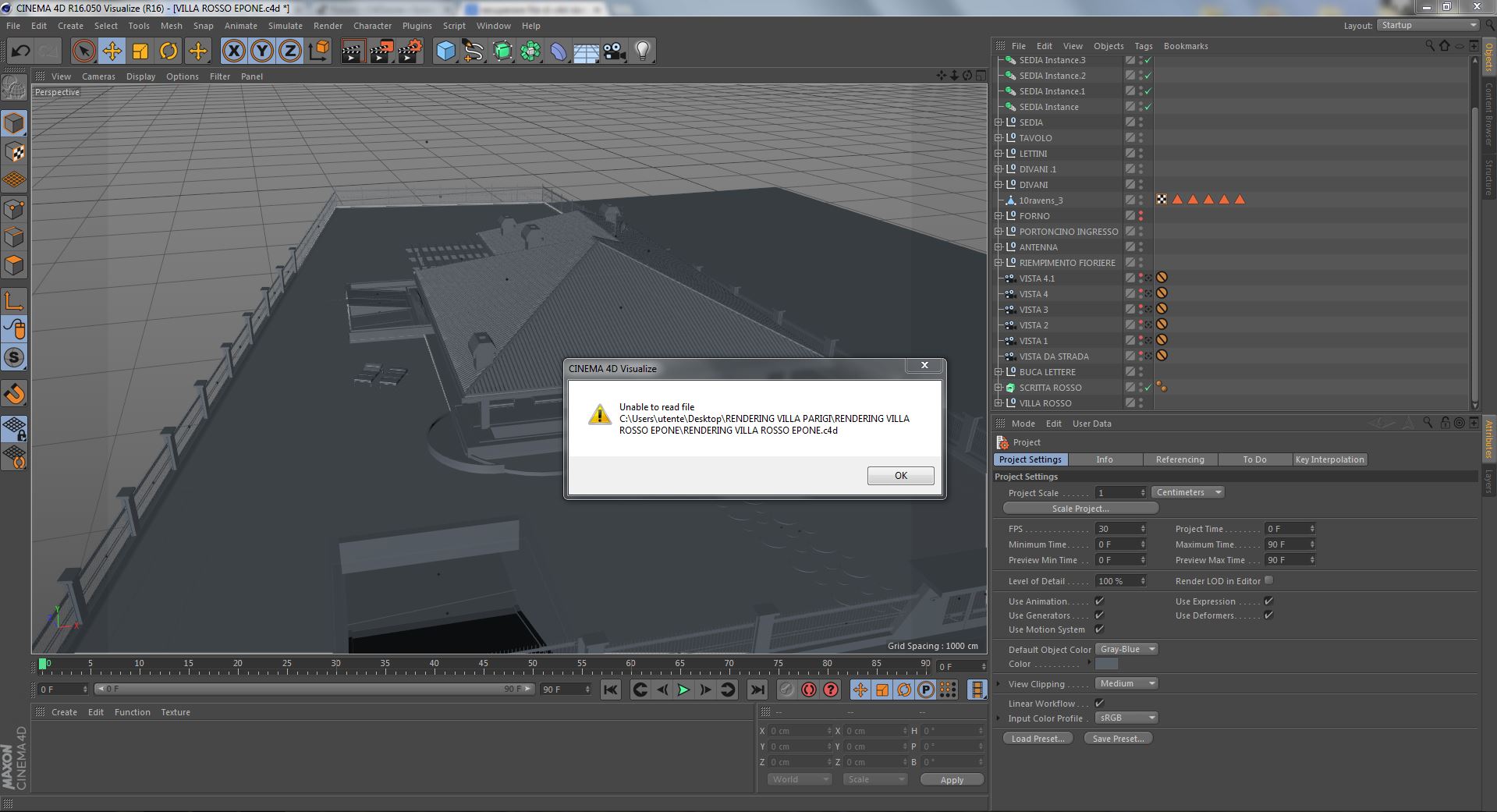1497x812 pixels.
Task: Expand the FORNO object hierarchy
Action: pyautogui.click(x=999, y=216)
